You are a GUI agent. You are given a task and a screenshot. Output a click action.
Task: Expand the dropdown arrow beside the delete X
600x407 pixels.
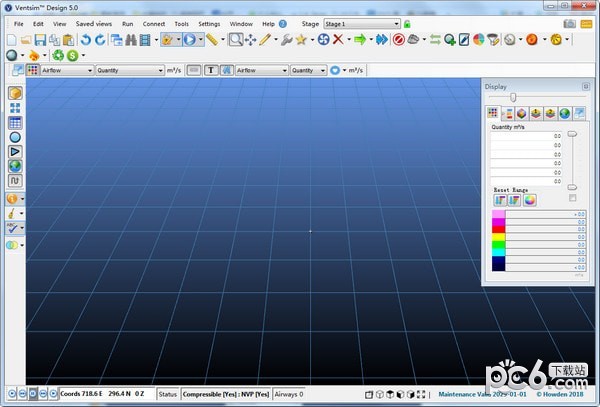[x=349, y=39]
